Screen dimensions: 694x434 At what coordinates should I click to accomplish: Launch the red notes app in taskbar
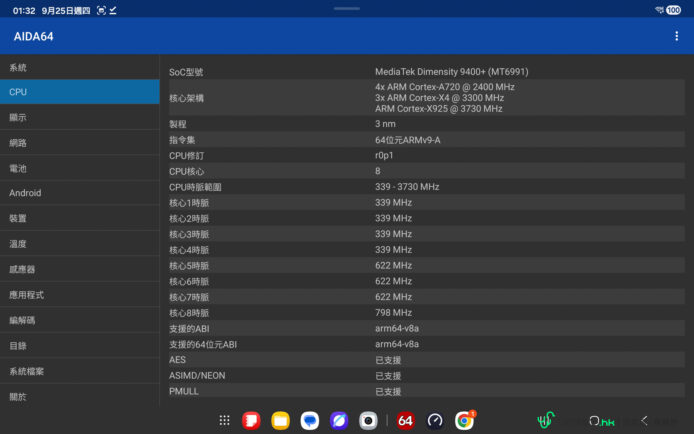(x=251, y=420)
